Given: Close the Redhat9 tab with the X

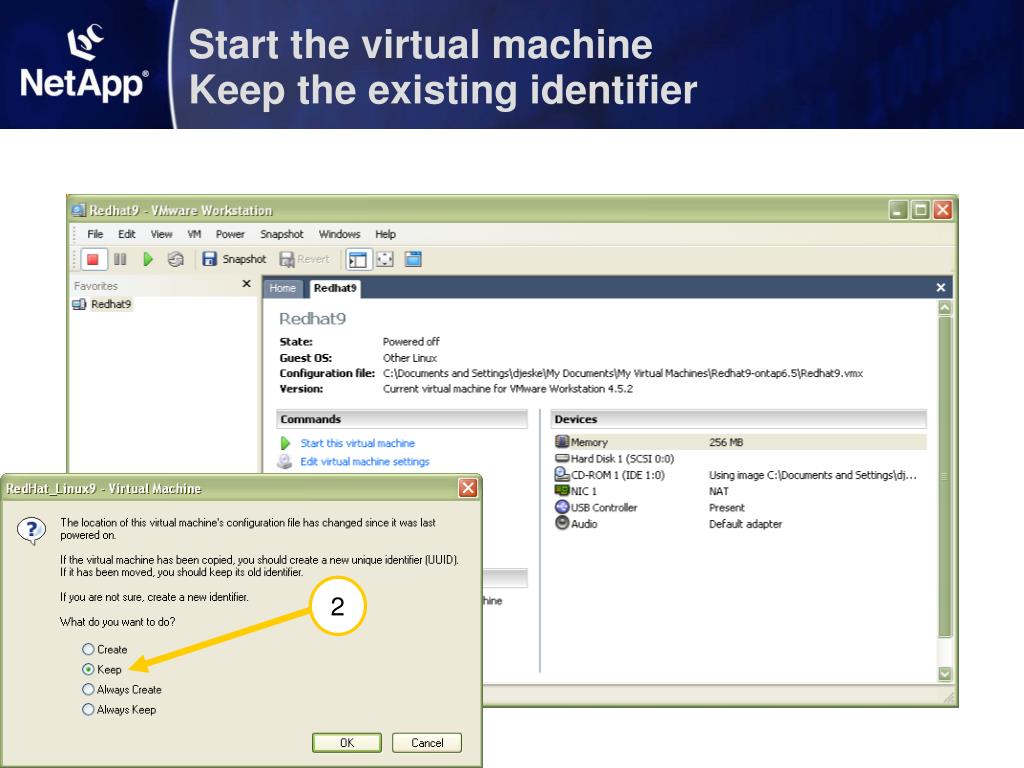Looking at the screenshot, I should (x=940, y=287).
